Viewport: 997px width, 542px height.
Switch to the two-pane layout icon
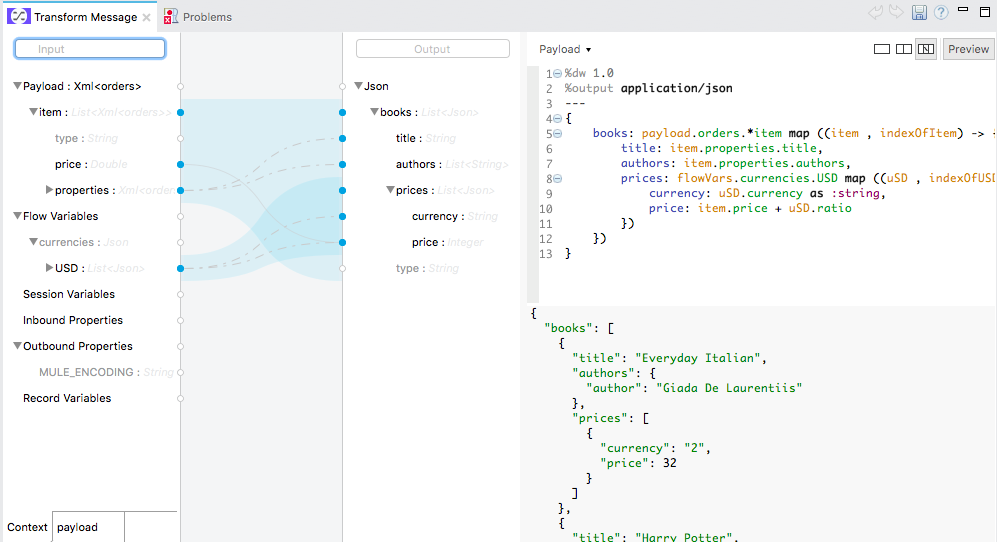pos(903,49)
